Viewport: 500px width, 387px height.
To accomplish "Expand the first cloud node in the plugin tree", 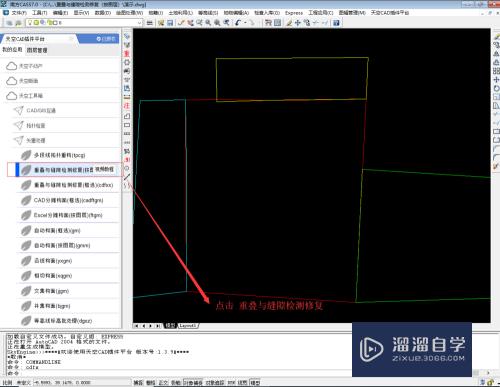I will 24,66.
